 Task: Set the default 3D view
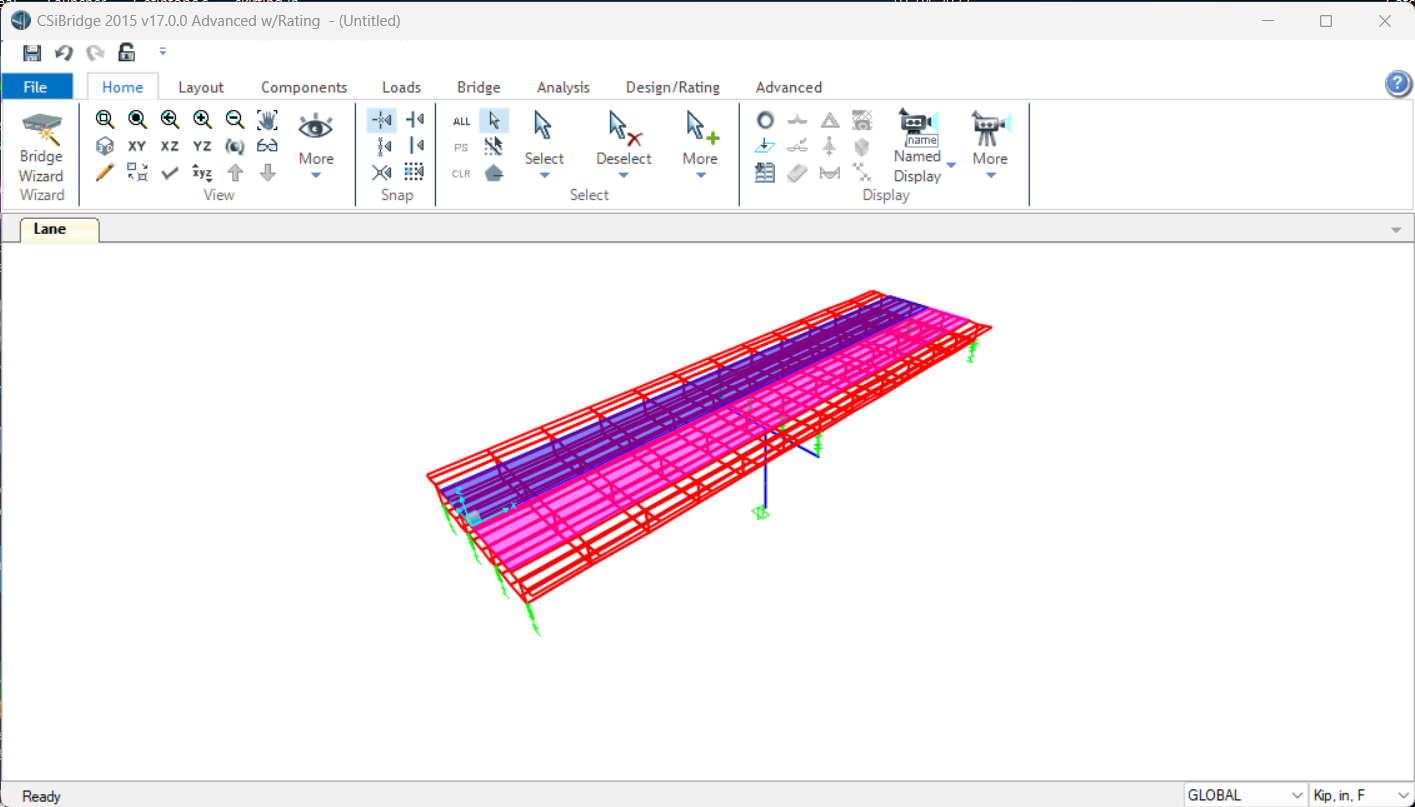coord(104,145)
